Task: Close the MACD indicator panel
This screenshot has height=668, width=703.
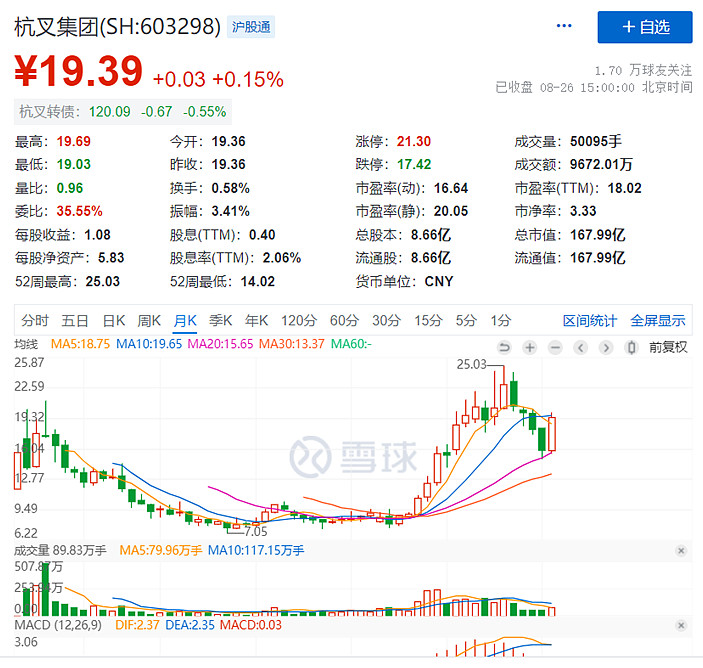Action: click(681, 625)
